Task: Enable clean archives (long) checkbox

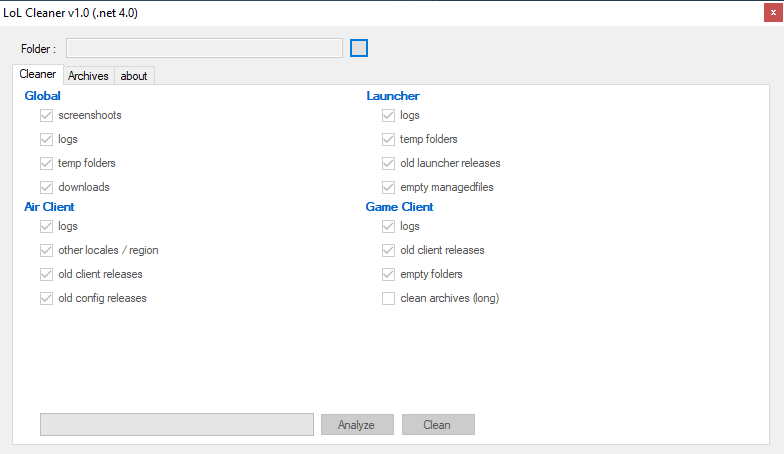Action: point(388,298)
